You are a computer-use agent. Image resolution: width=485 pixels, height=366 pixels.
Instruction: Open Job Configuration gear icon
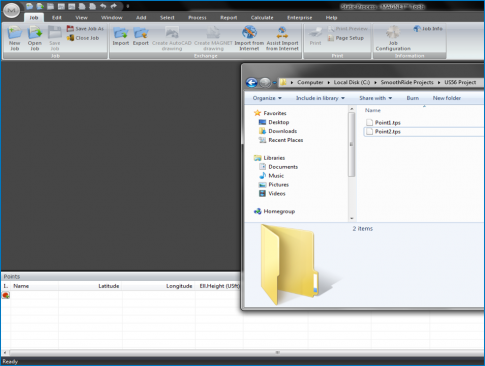(393, 33)
